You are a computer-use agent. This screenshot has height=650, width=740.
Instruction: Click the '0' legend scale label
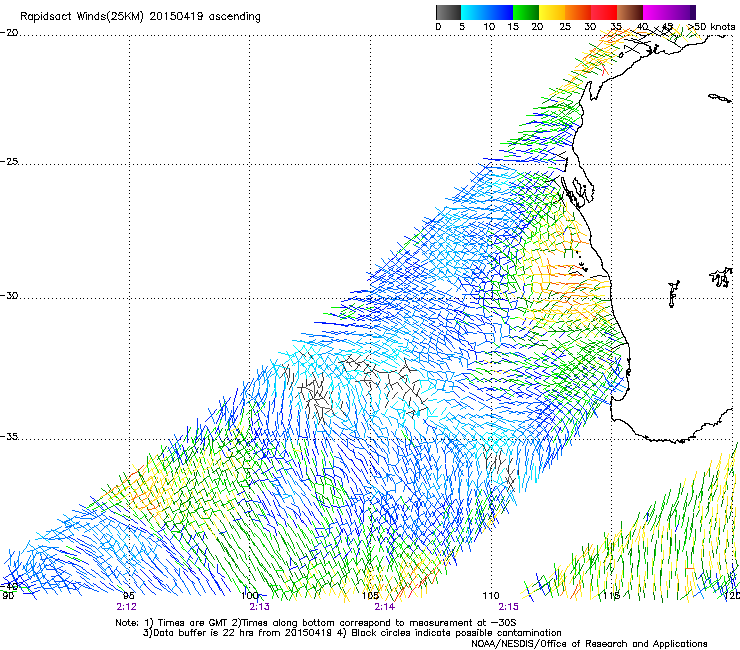tap(438, 27)
